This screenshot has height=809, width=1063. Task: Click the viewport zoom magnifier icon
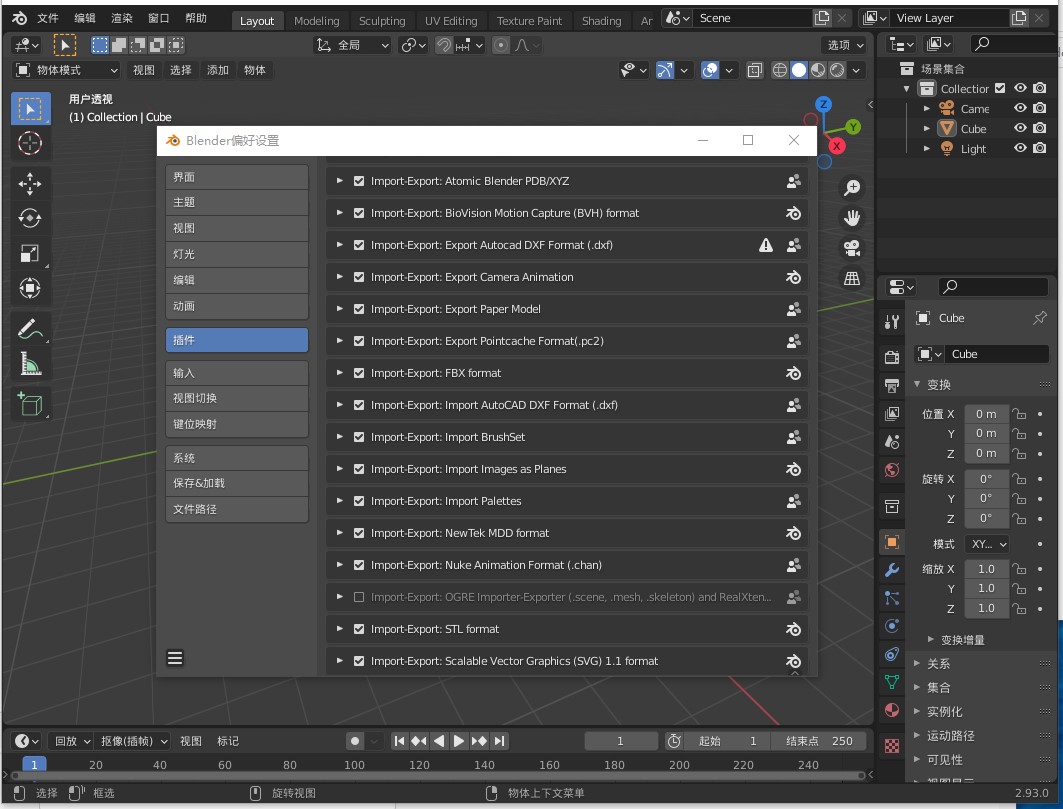(x=852, y=188)
